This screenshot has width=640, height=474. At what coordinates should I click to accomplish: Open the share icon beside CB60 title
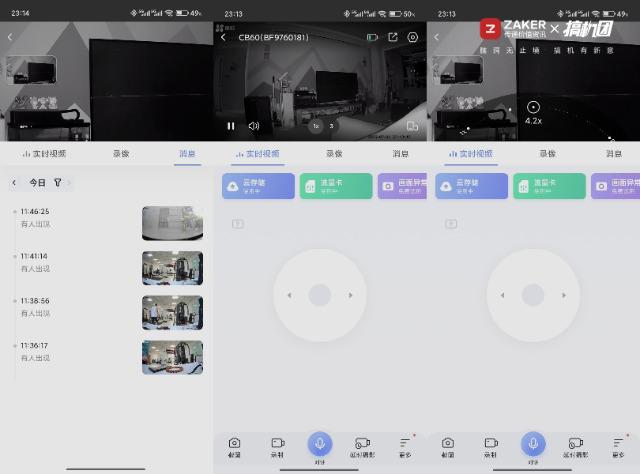(393, 37)
